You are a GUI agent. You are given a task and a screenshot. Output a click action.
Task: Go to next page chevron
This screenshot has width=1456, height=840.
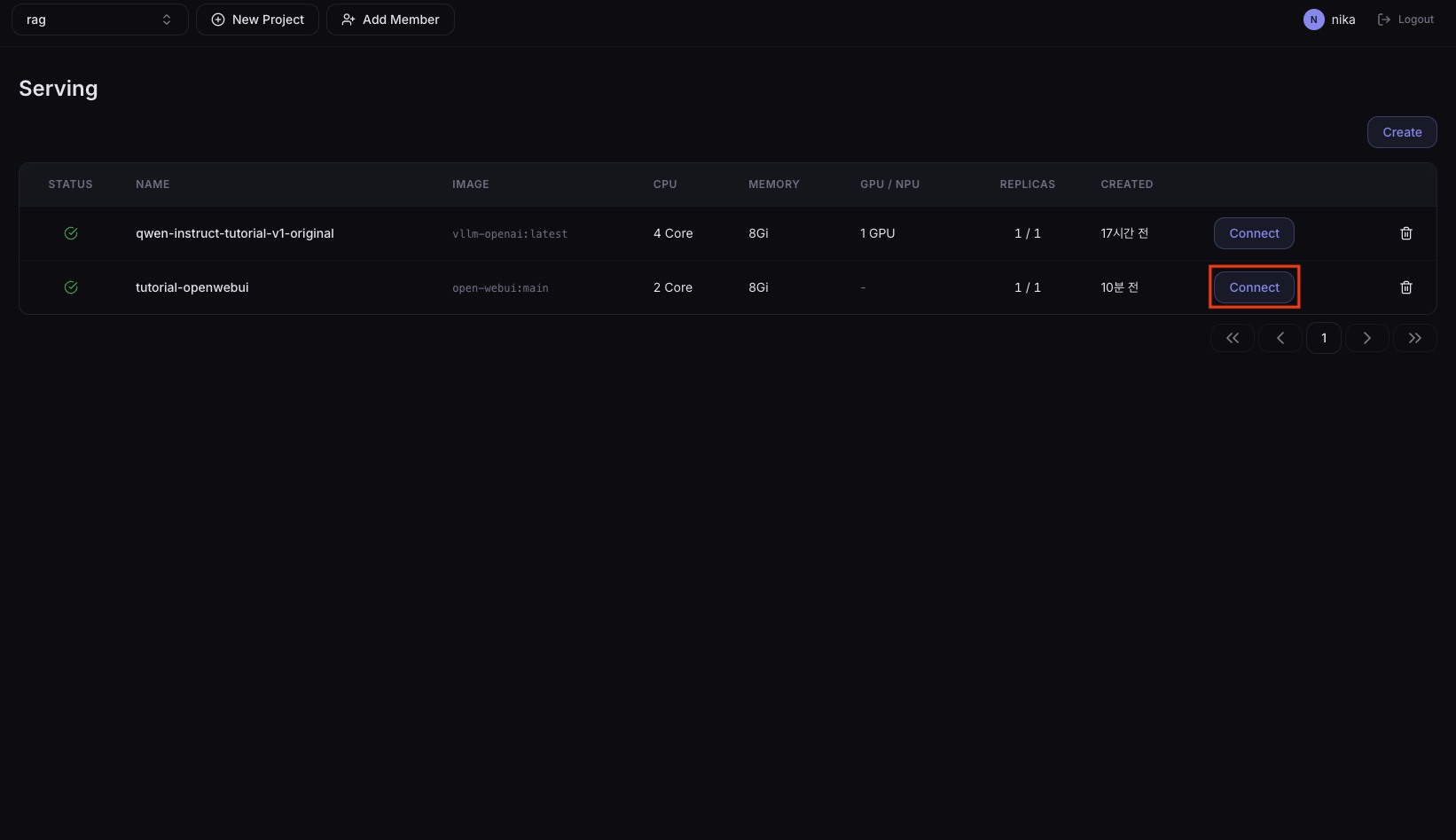click(1367, 338)
